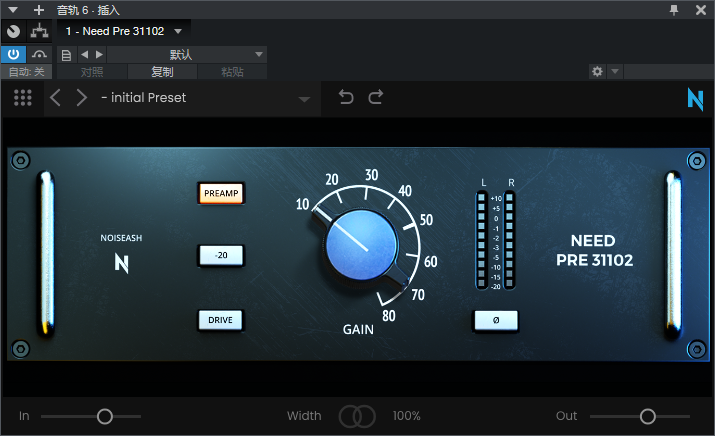Click the round dial icon beside routing
This screenshot has height=436, width=715.
tap(14, 31)
